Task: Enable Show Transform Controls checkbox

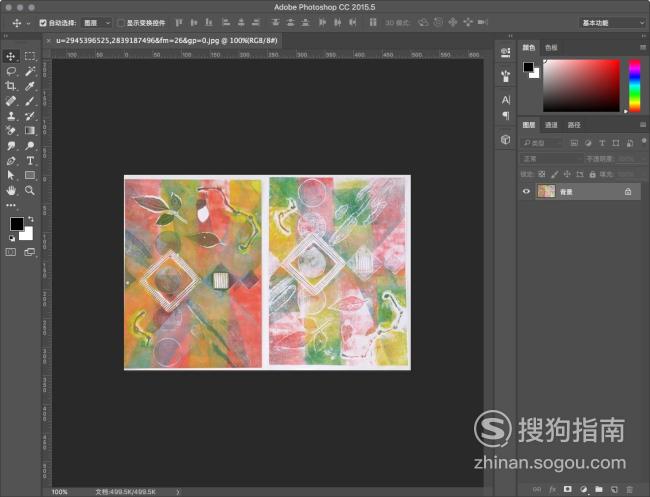Action: 121,23
